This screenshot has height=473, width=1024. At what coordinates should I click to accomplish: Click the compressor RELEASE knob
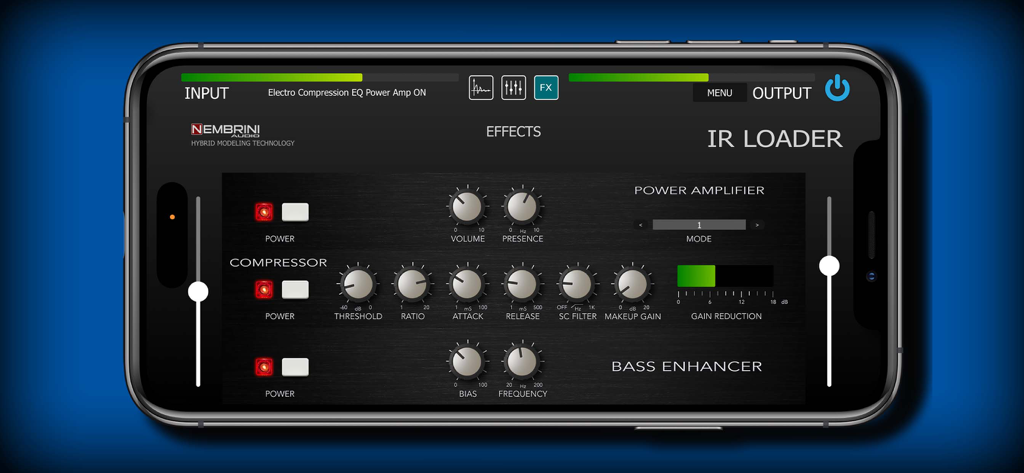click(x=522, y=284)
